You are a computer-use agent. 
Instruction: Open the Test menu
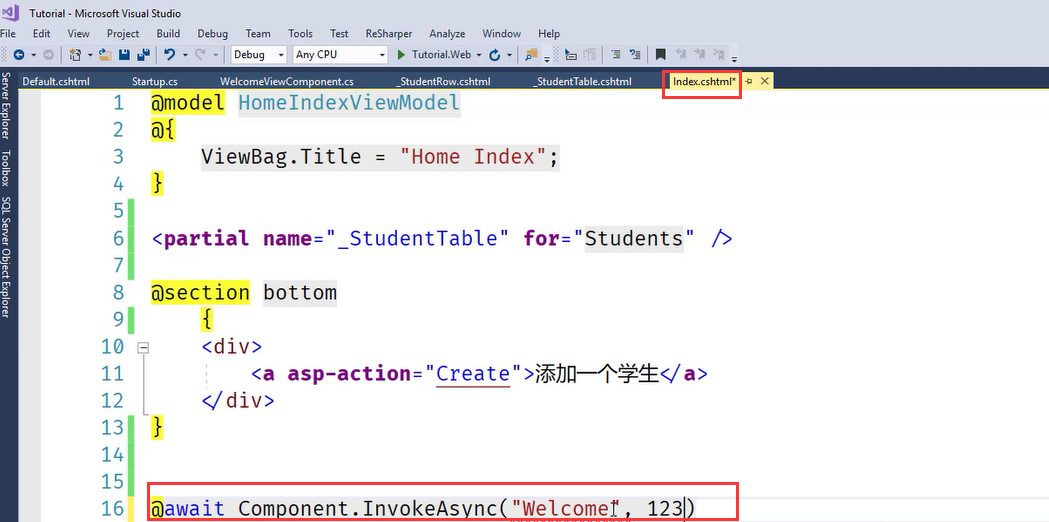[339, 33]
